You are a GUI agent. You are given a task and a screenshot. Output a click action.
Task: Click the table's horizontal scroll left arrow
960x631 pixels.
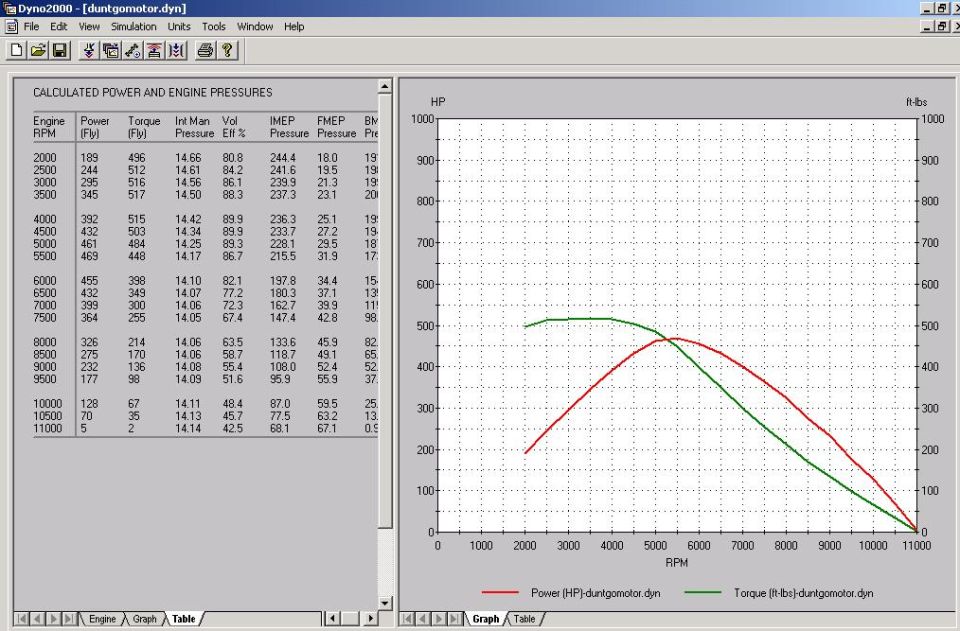[332, 619]
